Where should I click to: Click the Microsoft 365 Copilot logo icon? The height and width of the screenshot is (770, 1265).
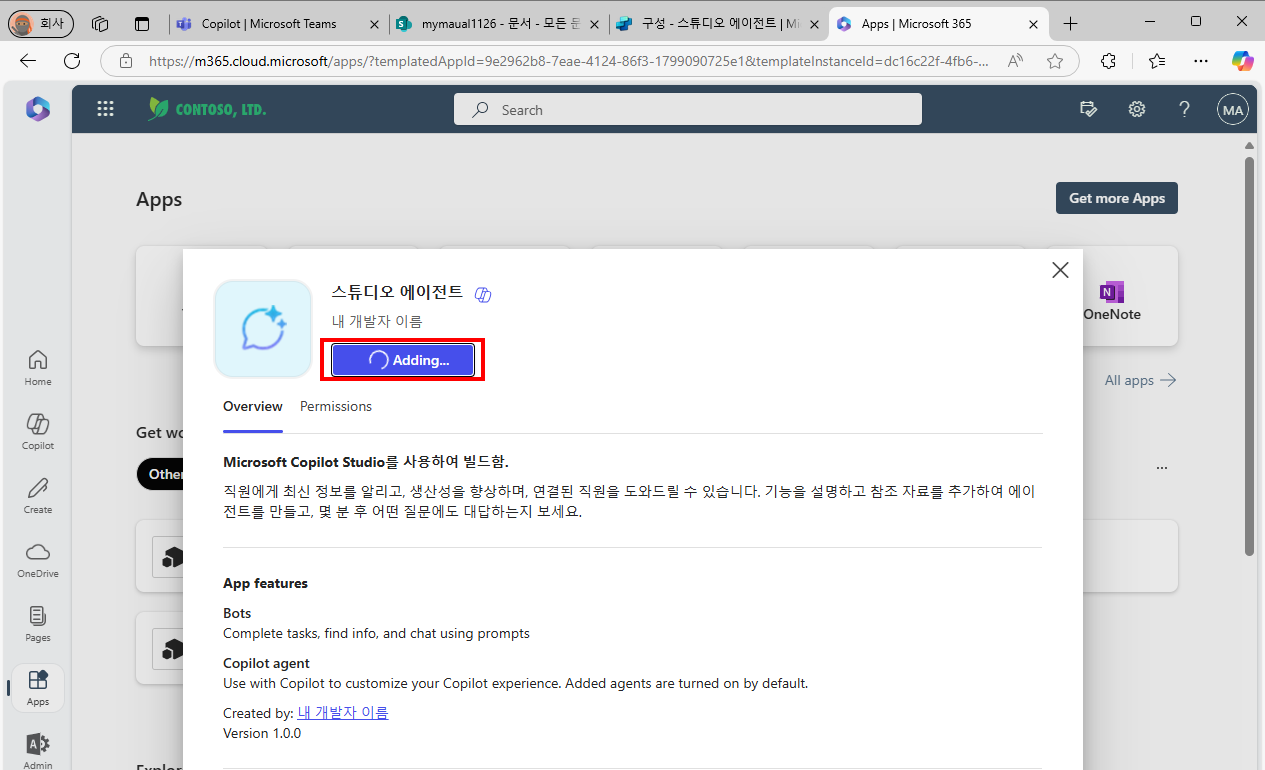coord(38,109)
